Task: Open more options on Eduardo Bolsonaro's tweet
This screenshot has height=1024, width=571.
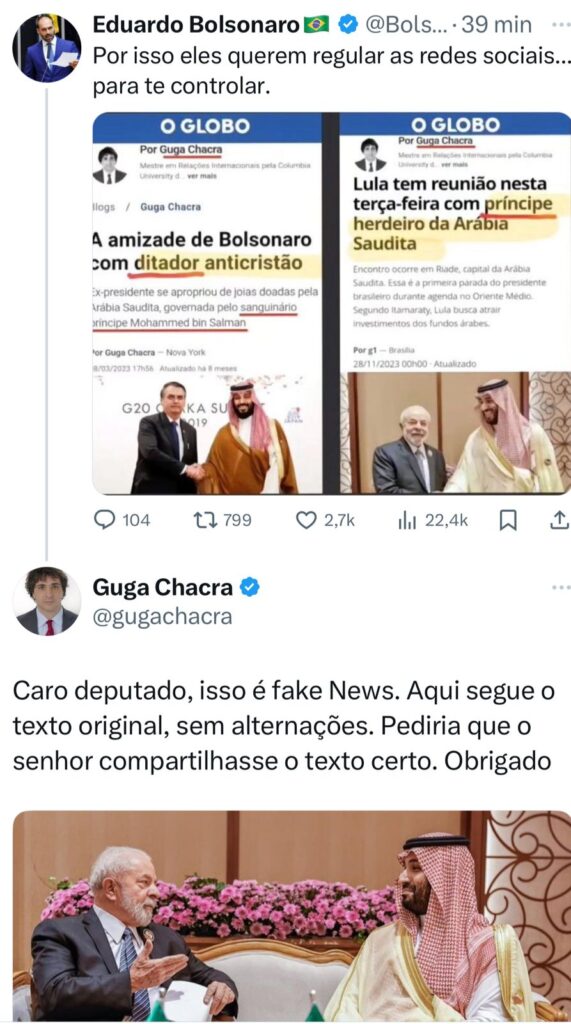Action: (561, 25)
